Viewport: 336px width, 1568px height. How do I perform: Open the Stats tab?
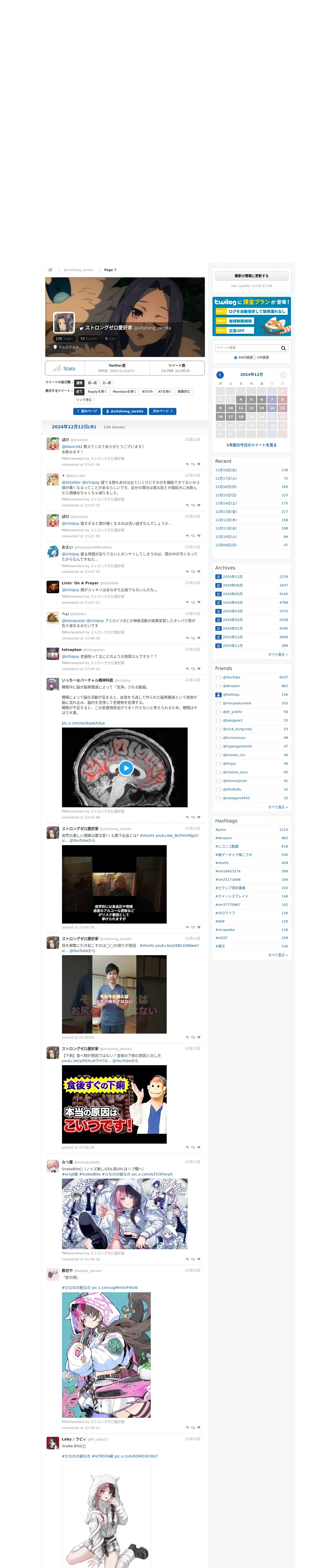pyautogui.click(x=64, y=368)
